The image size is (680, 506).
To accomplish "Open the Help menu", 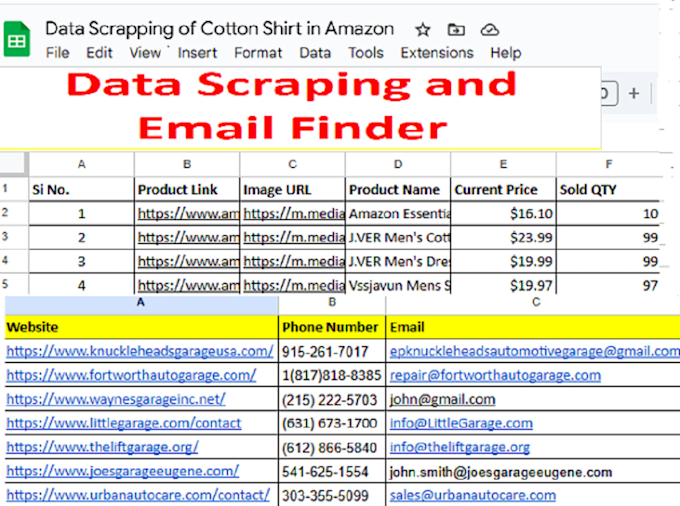I will pos(506,53).
